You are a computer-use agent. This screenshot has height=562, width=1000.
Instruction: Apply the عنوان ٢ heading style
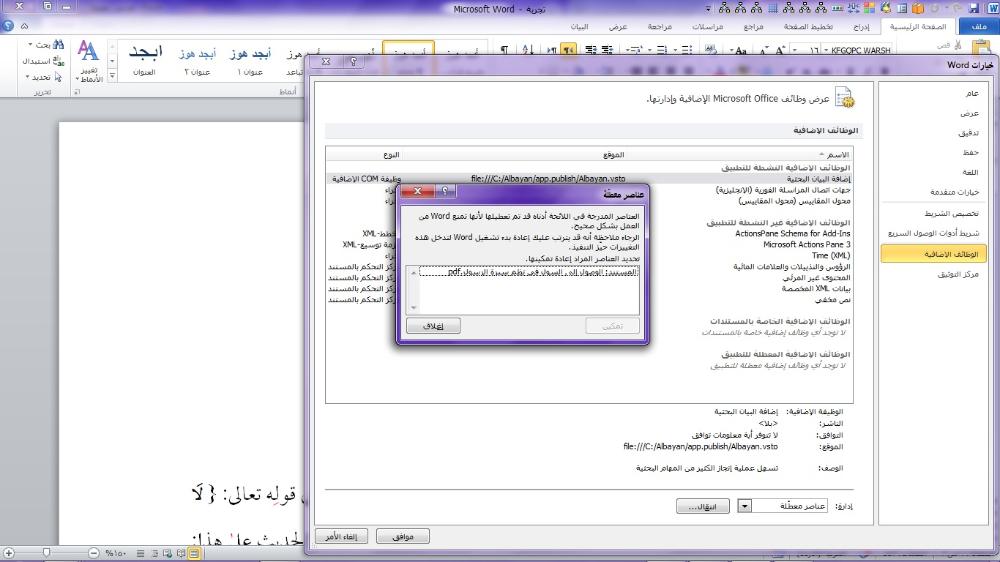(x=198, y=60)
